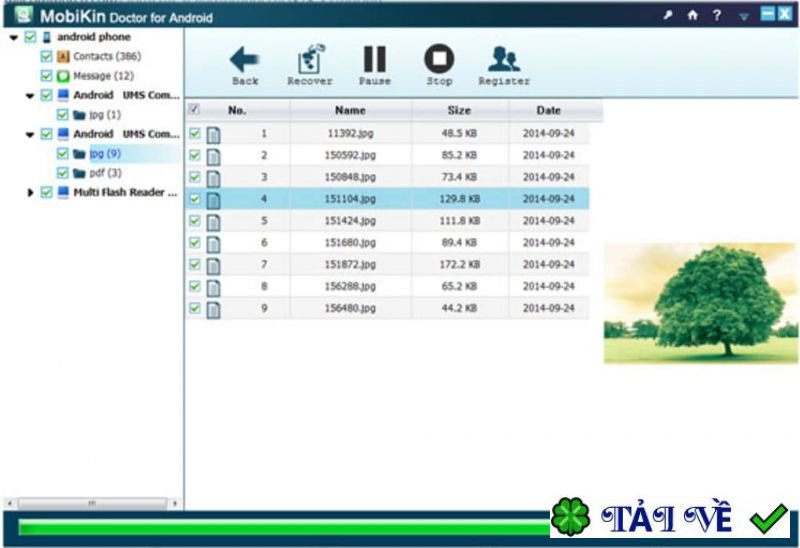800x548 pixels.
Task: Go home via the house icon
Action: pyautogui.click(x=692, y=15)
